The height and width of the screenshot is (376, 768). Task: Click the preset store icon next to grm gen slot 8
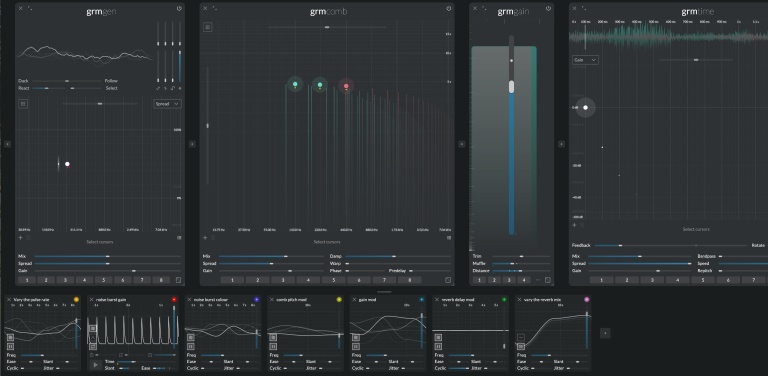[x=178, y=280]
